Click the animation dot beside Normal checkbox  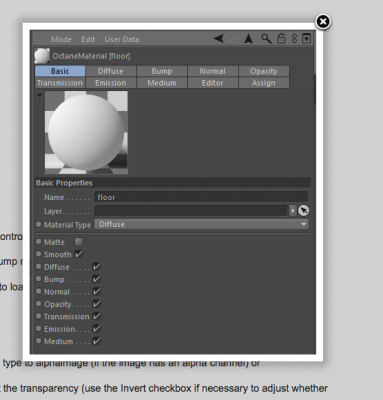[x=39, y=291]
